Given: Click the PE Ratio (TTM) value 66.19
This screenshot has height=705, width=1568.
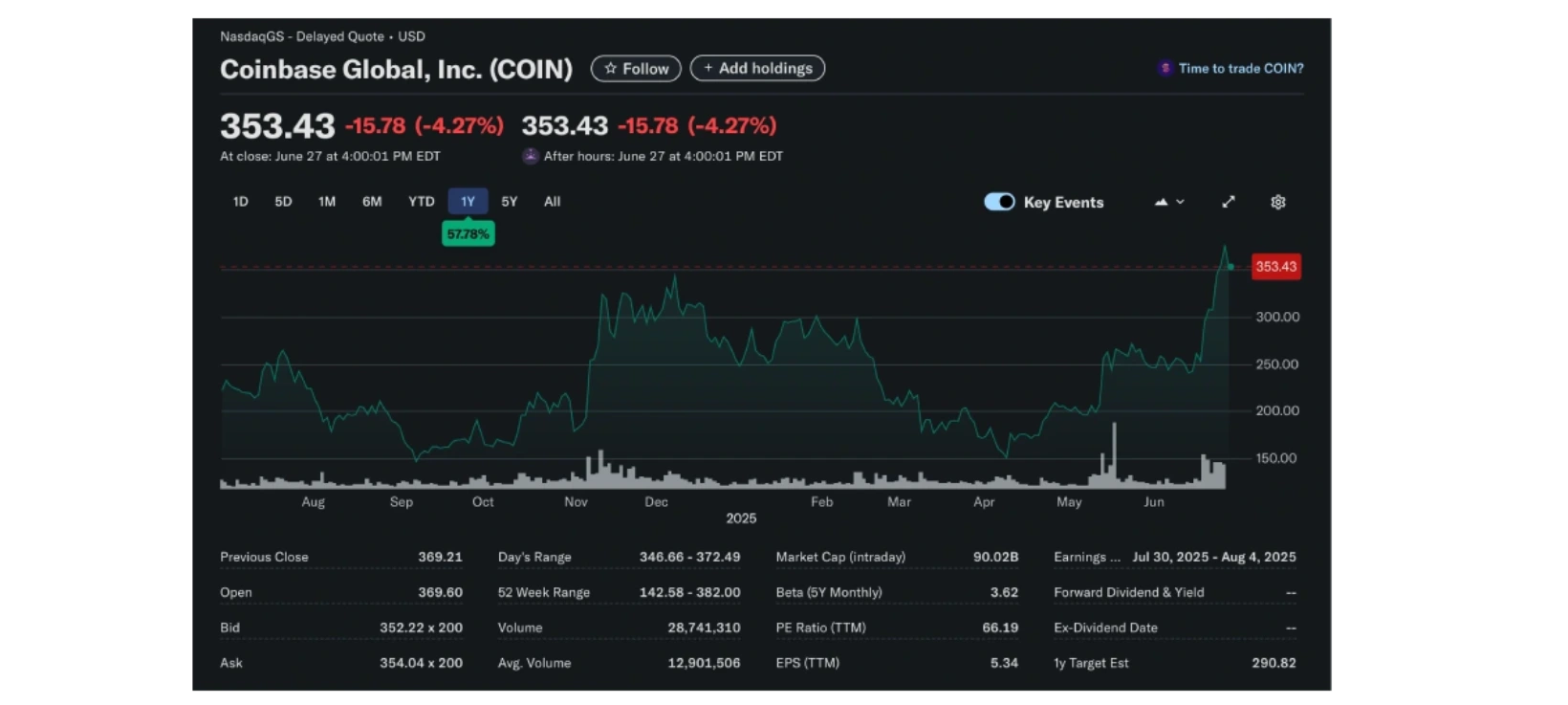Looking at the screenshot, I should click(x=1000, y=628).
